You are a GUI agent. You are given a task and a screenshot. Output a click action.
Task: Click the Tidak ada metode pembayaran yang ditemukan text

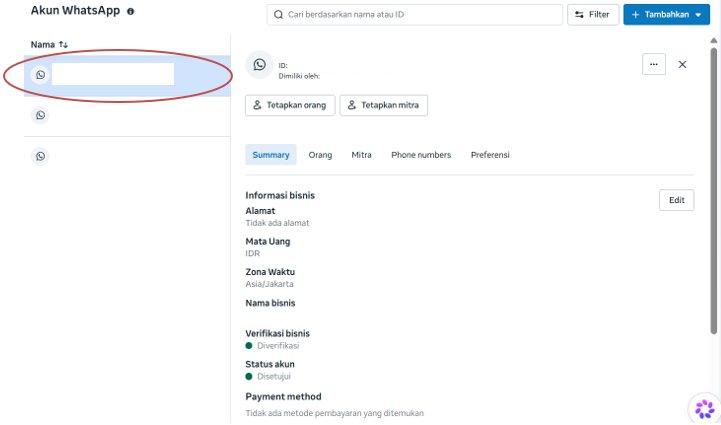pyautogui.click(x=334, y=413)
